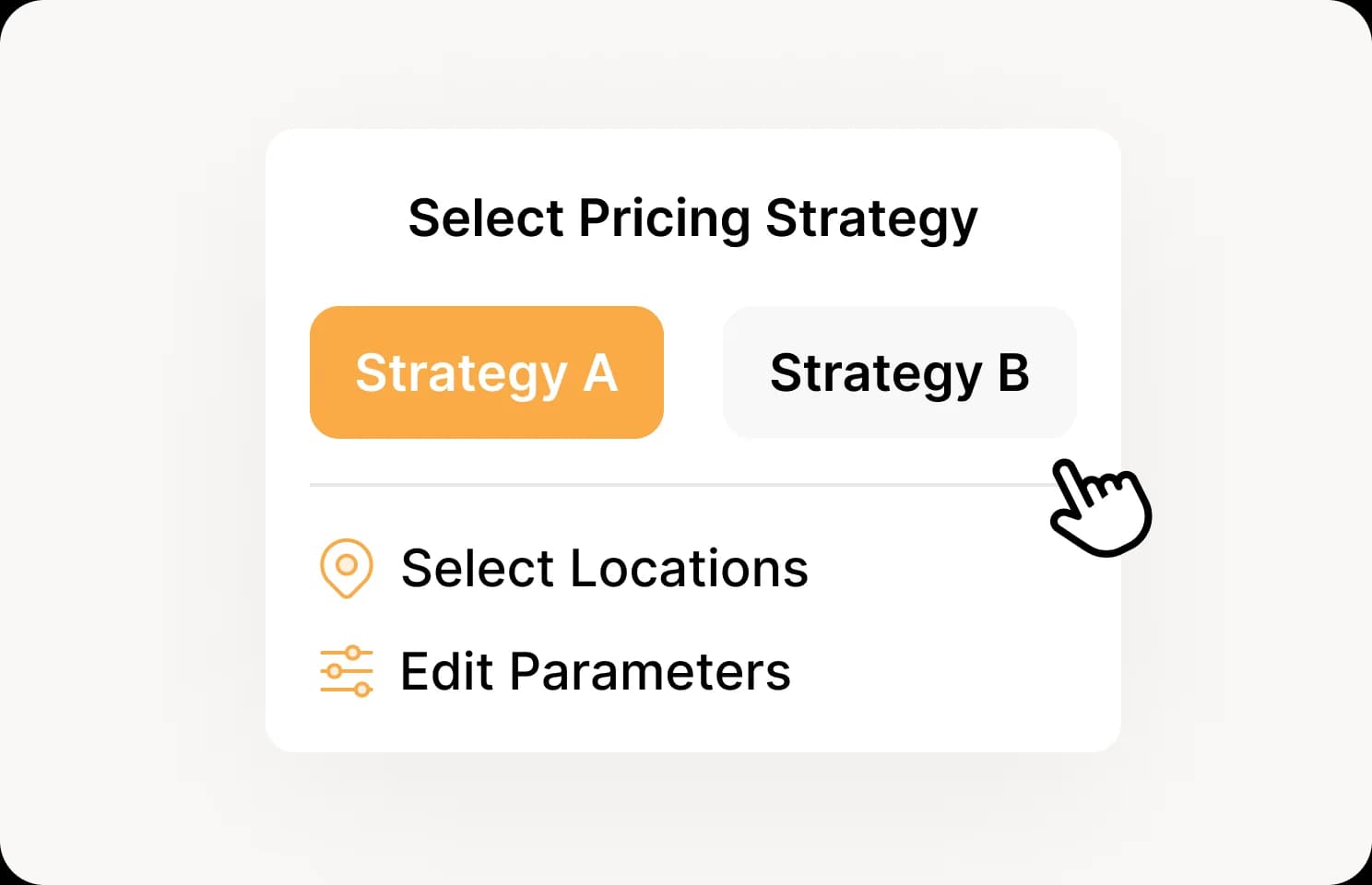Click the orange Strategy A button
The height and width of the screenshot is (885, 1372).
(x=487, y=372)
